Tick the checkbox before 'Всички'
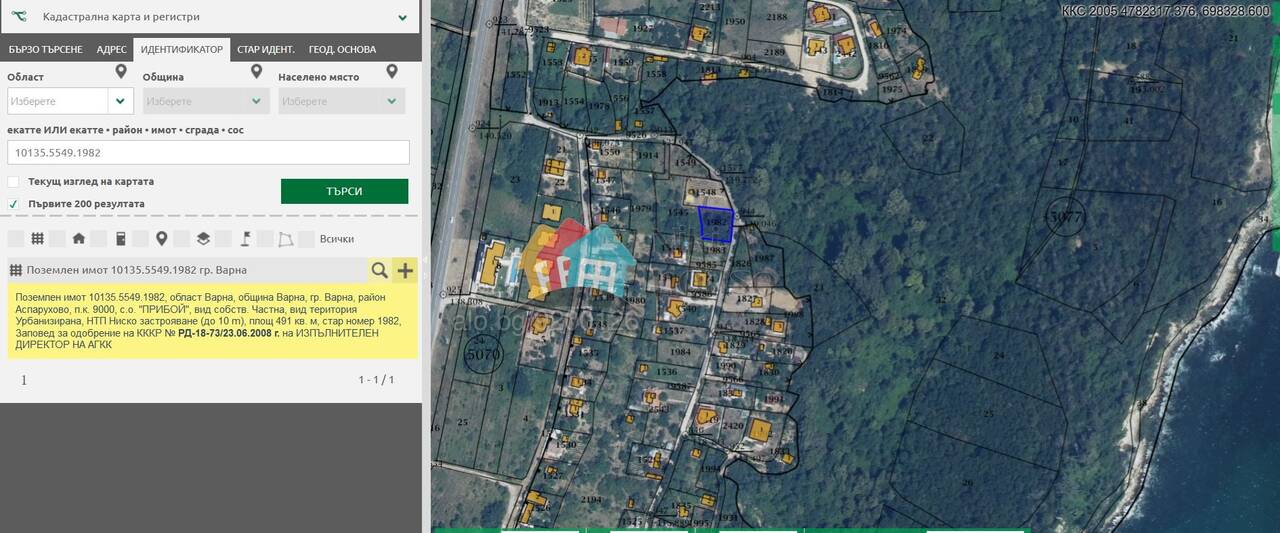Image resolution: width=1280 pixels, height=533 pixels. (307, 239)
